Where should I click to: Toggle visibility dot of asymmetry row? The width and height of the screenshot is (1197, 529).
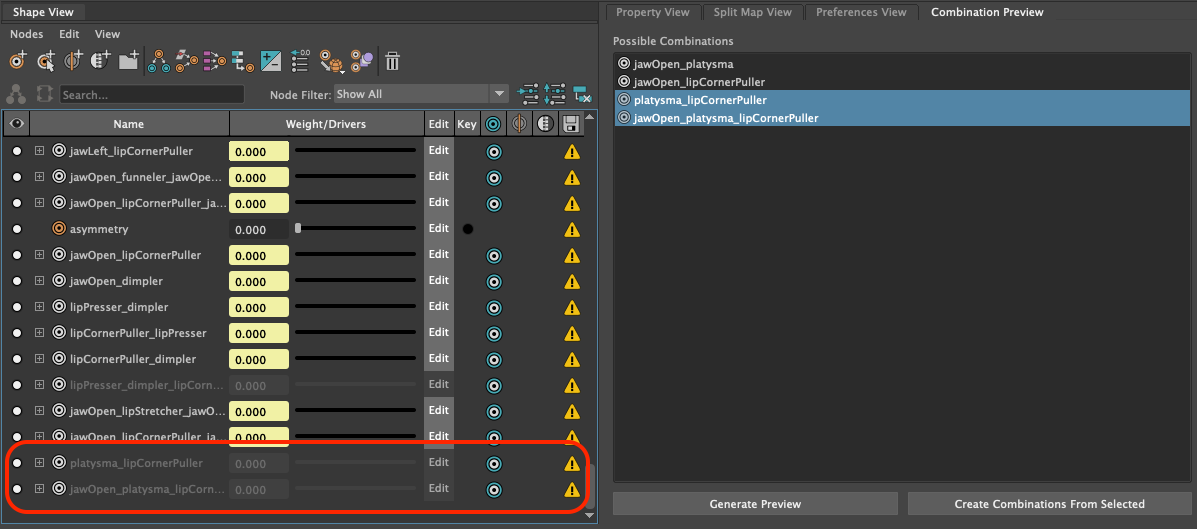click(17, 229)
